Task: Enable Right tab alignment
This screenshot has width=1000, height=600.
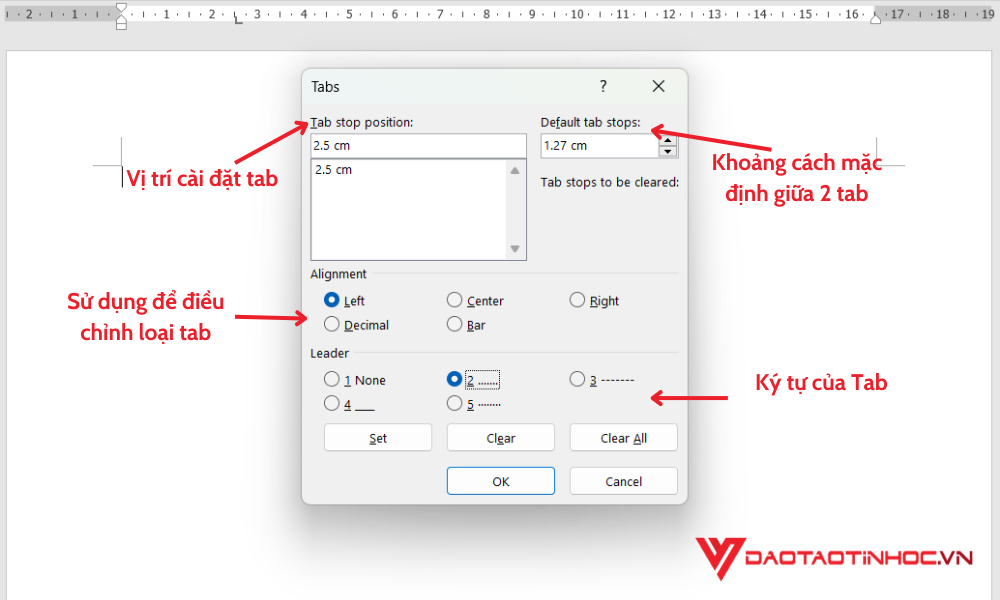Action: pyautogui.click(x=578, y=300)
